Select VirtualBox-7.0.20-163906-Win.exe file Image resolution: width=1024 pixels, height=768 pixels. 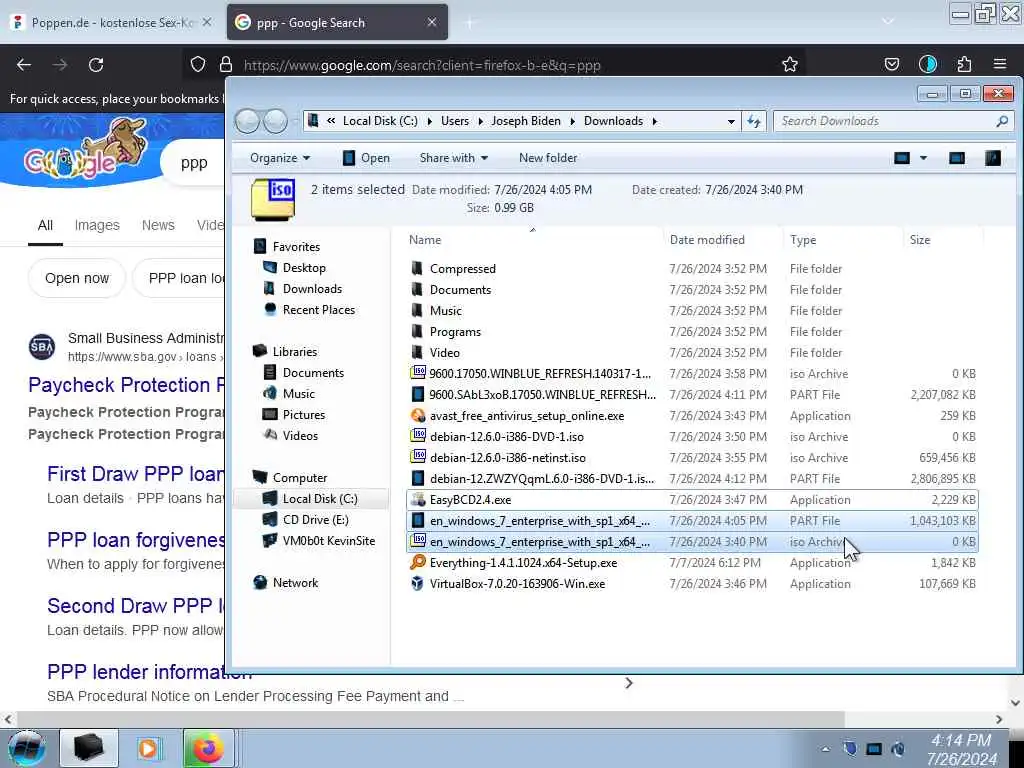pos(517,584)
